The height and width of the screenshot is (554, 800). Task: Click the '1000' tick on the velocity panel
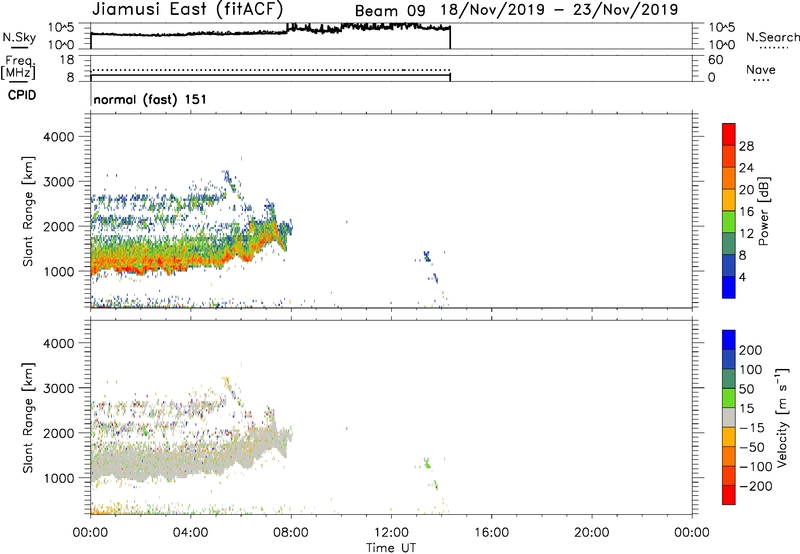pyautogui.click(x=58, y=478)
